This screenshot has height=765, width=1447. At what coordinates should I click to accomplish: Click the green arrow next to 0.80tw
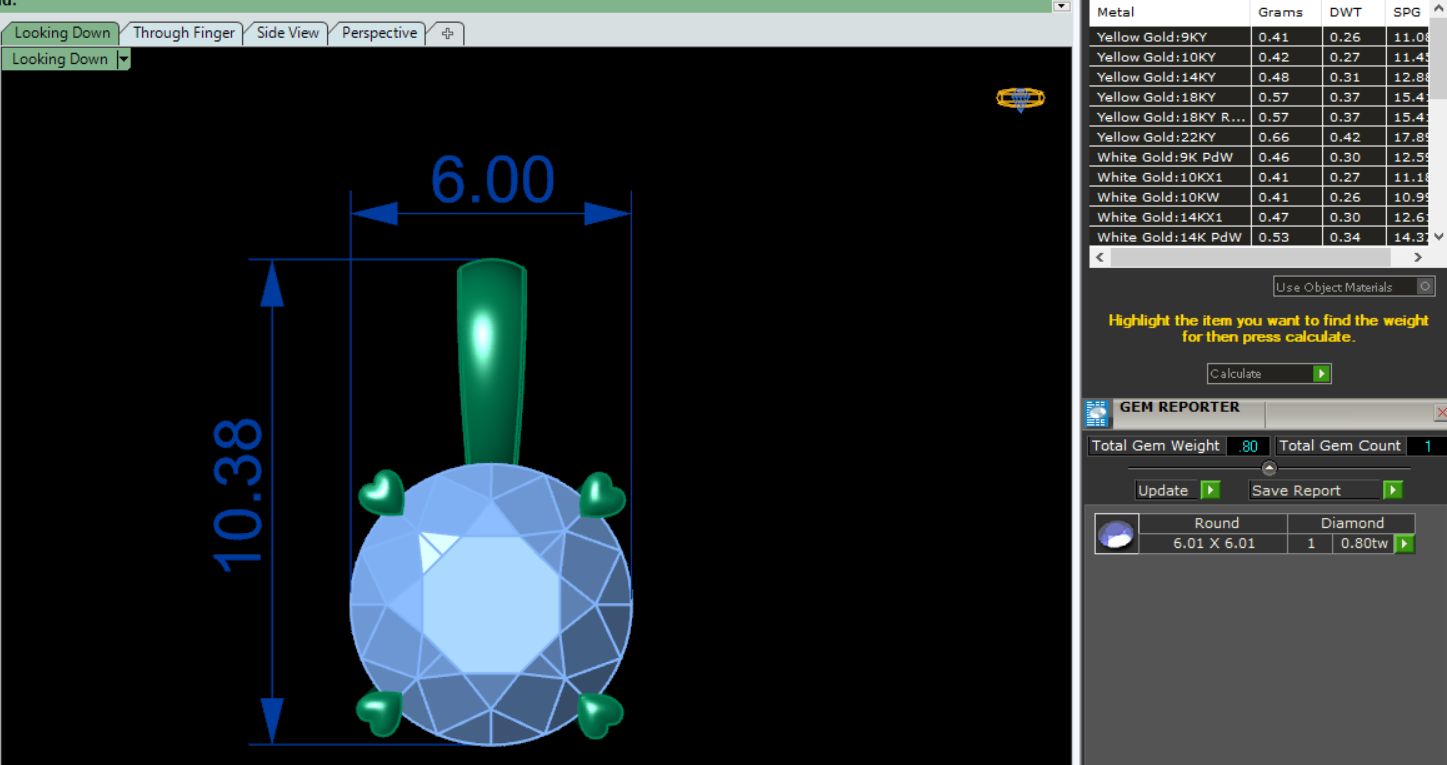coord(1404,544)
